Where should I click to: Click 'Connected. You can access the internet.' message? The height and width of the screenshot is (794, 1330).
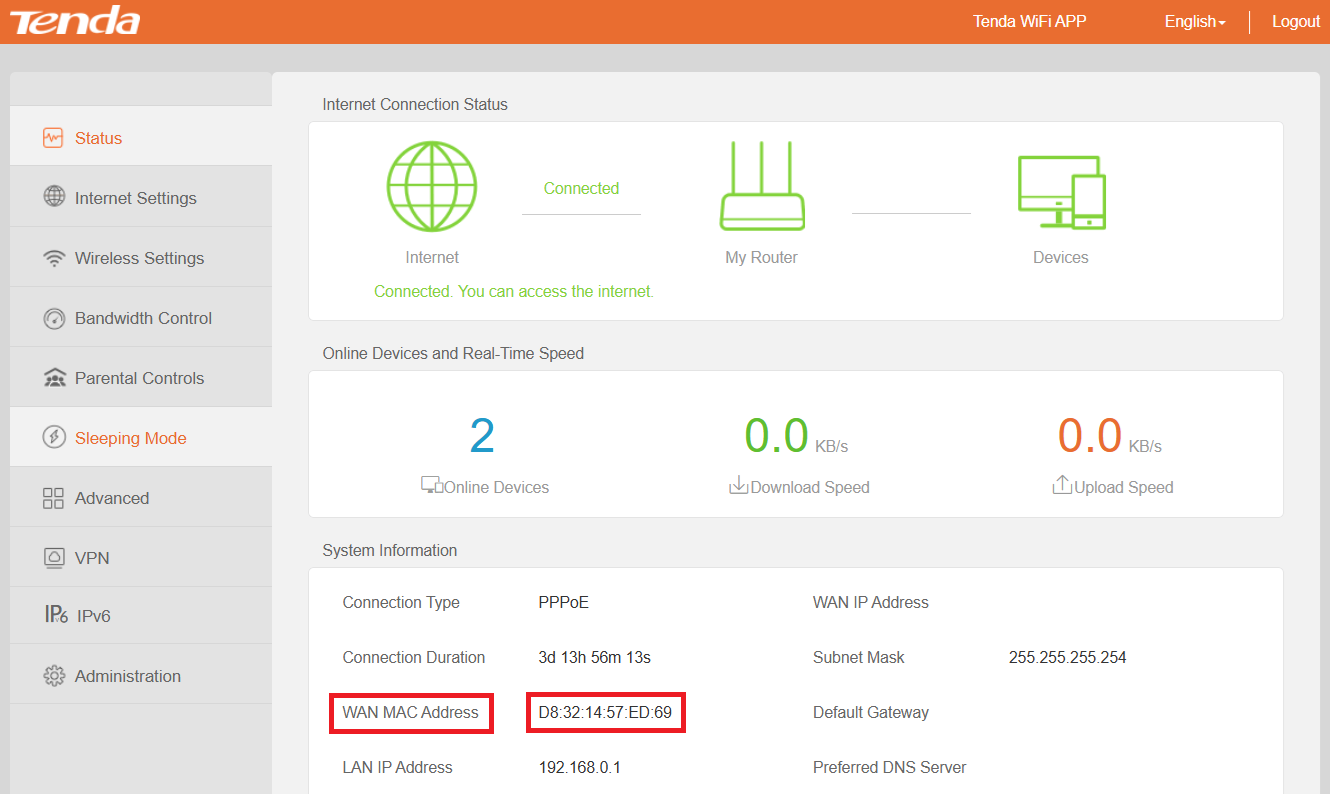[514, 292]
